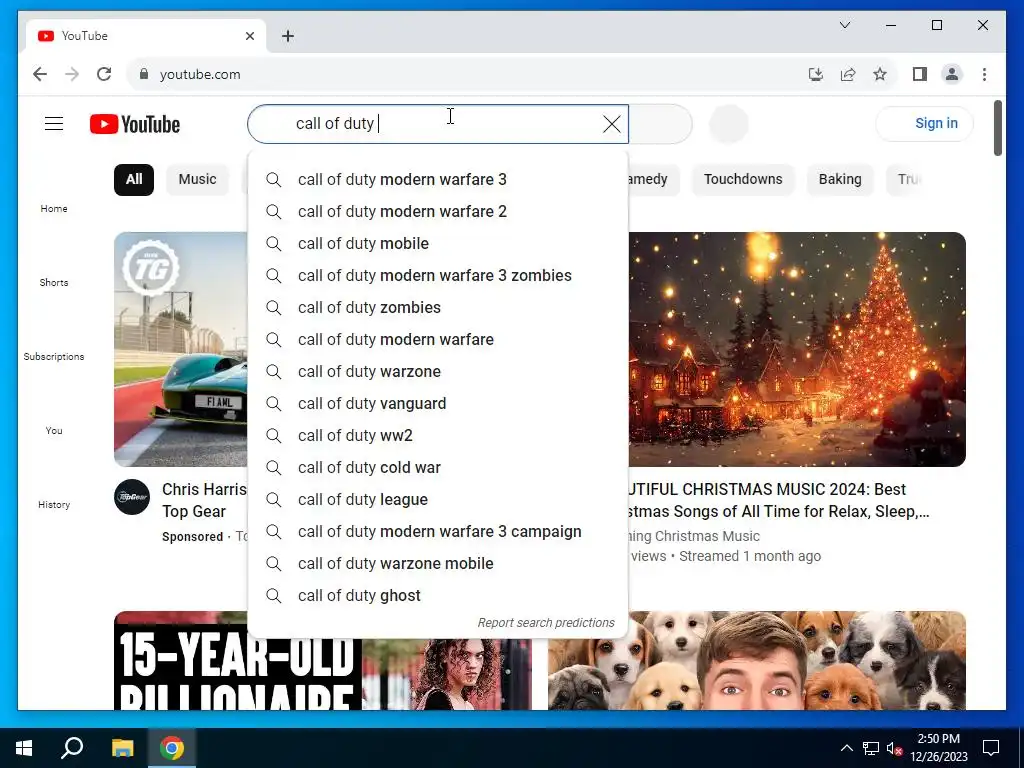This screenshot has width=1024, height=768.
Task: Choose 'call of duty modern warfare 3 zombies'
Action: (x=438, y=276)
